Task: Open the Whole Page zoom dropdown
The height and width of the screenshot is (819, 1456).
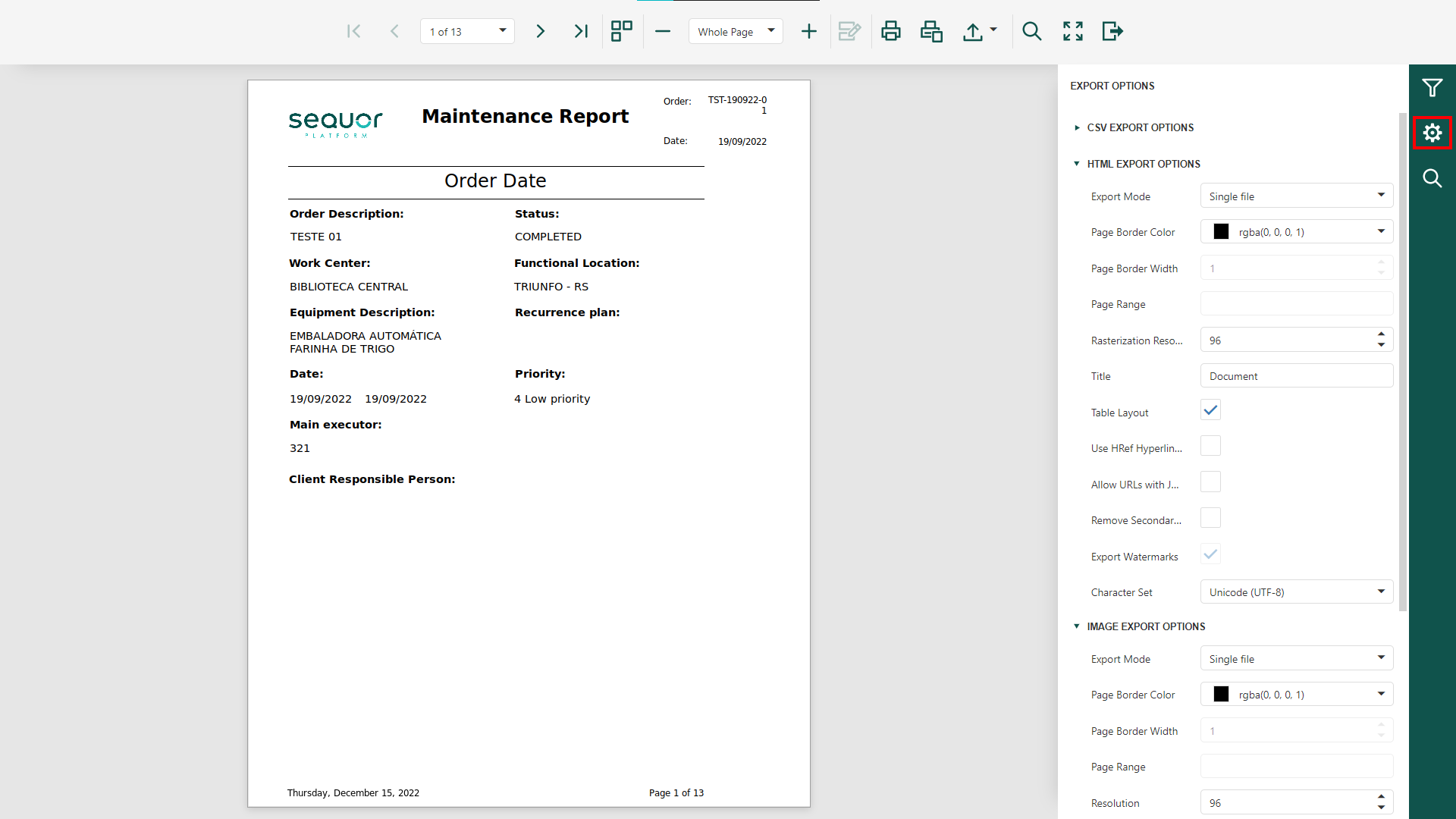Action: coord(736,31)
